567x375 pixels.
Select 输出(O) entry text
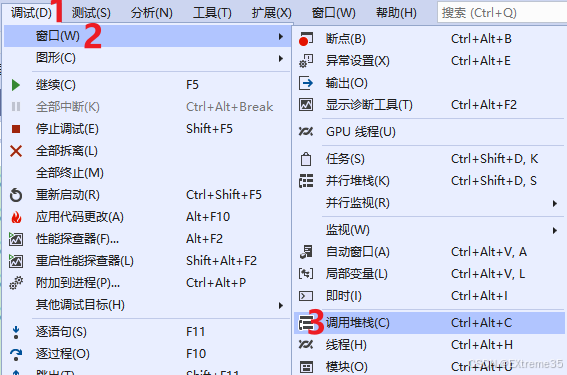click(346, 83)
